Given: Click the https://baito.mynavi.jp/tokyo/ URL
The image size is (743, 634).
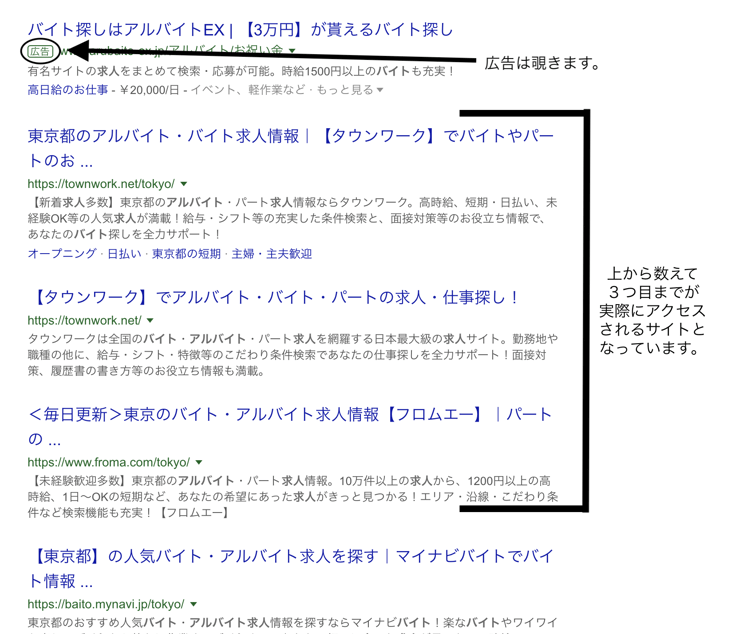Looking at the screenshot, I should coord(106,604).
